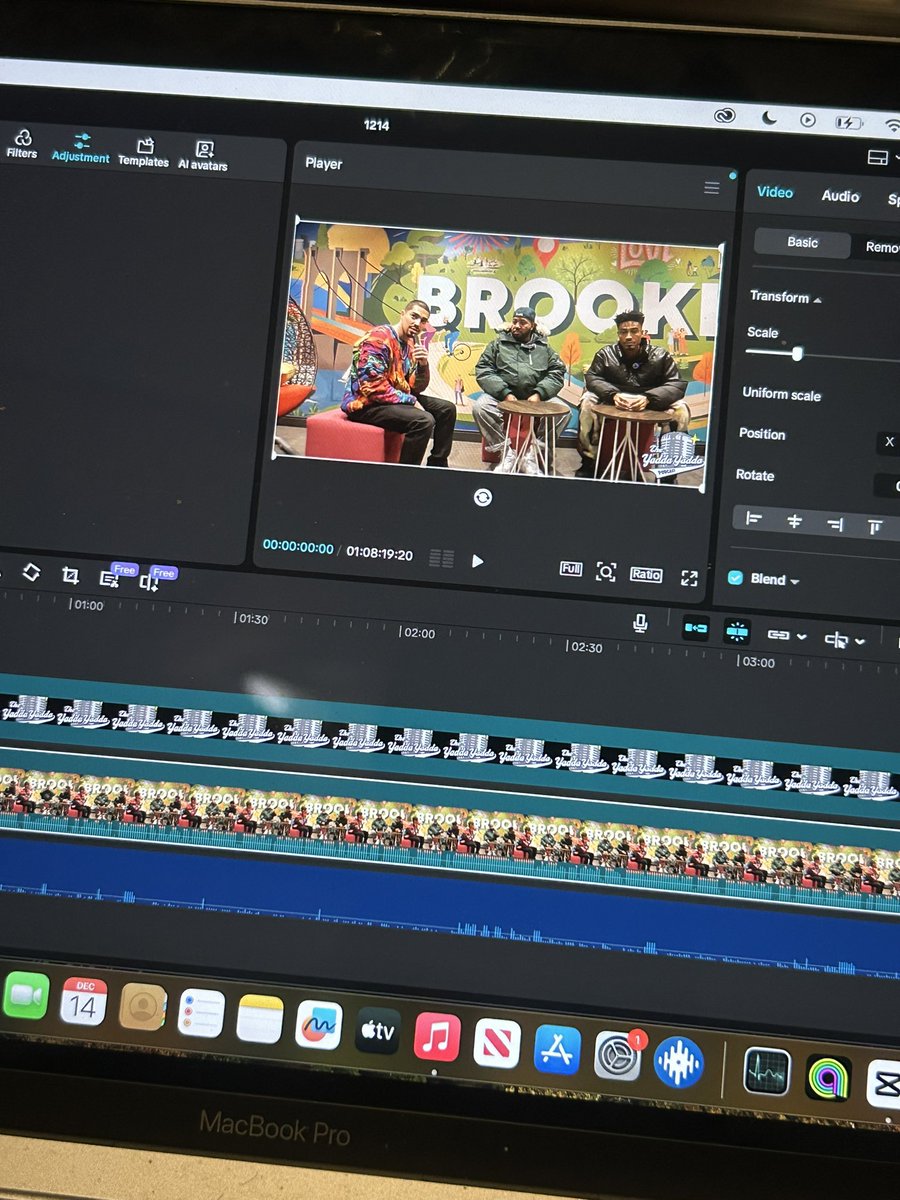900x1200 pixels.
Task: Open the blue waveform app in Dock
Action: pos(678,1062)
